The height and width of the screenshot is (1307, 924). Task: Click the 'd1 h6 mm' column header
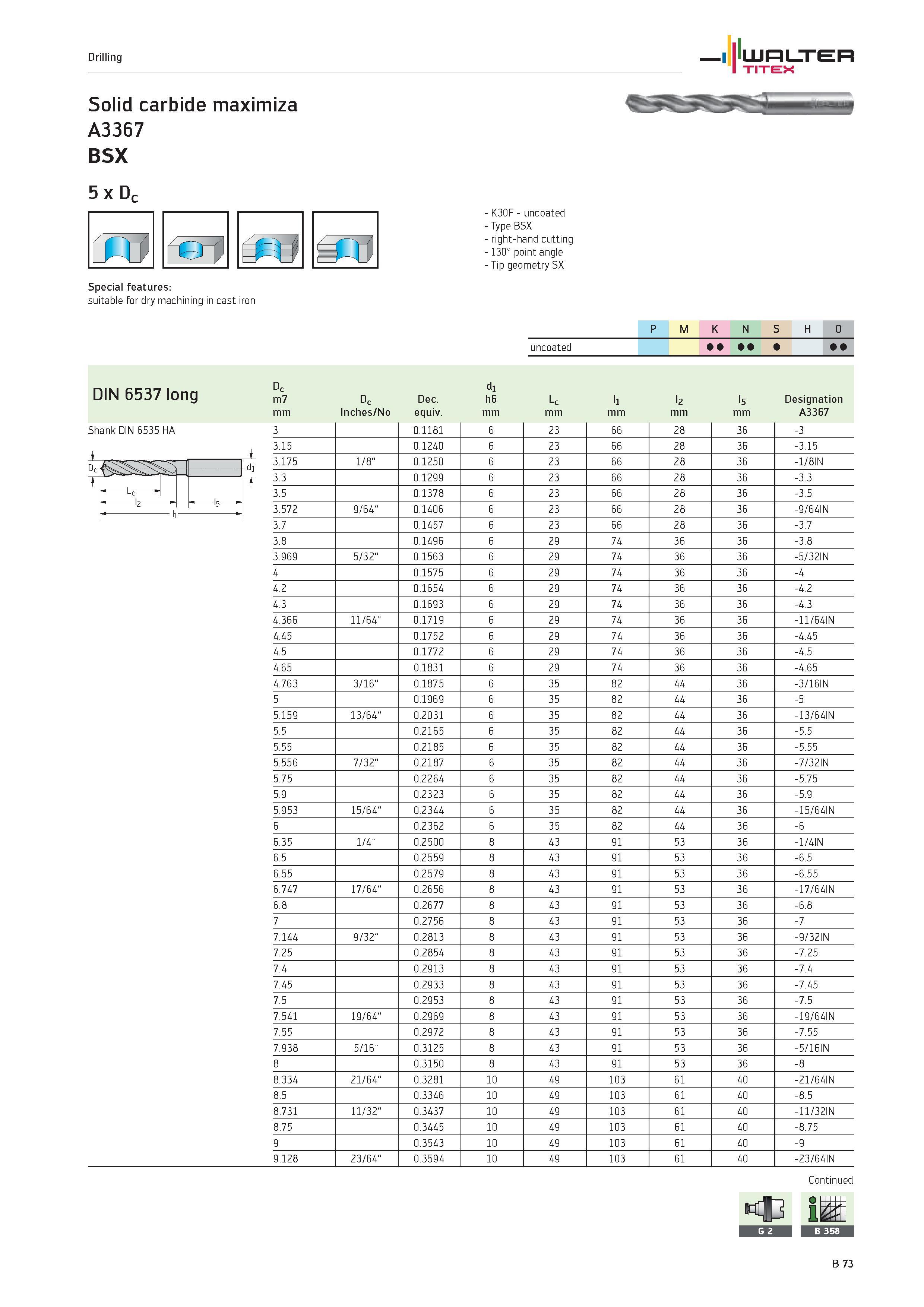[x=491, y=400]
